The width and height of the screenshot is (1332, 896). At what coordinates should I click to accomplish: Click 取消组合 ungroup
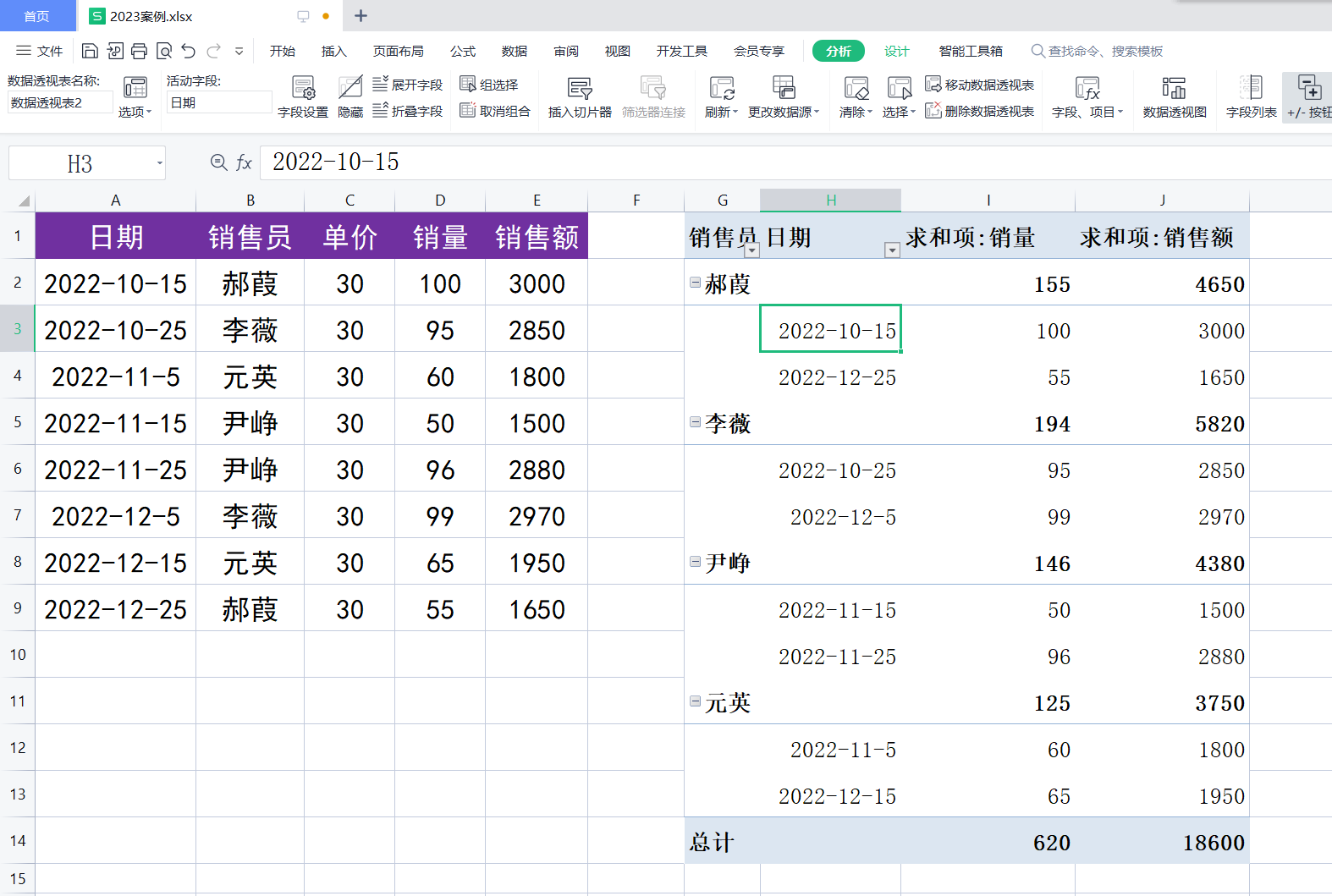(x=495, y=111)
